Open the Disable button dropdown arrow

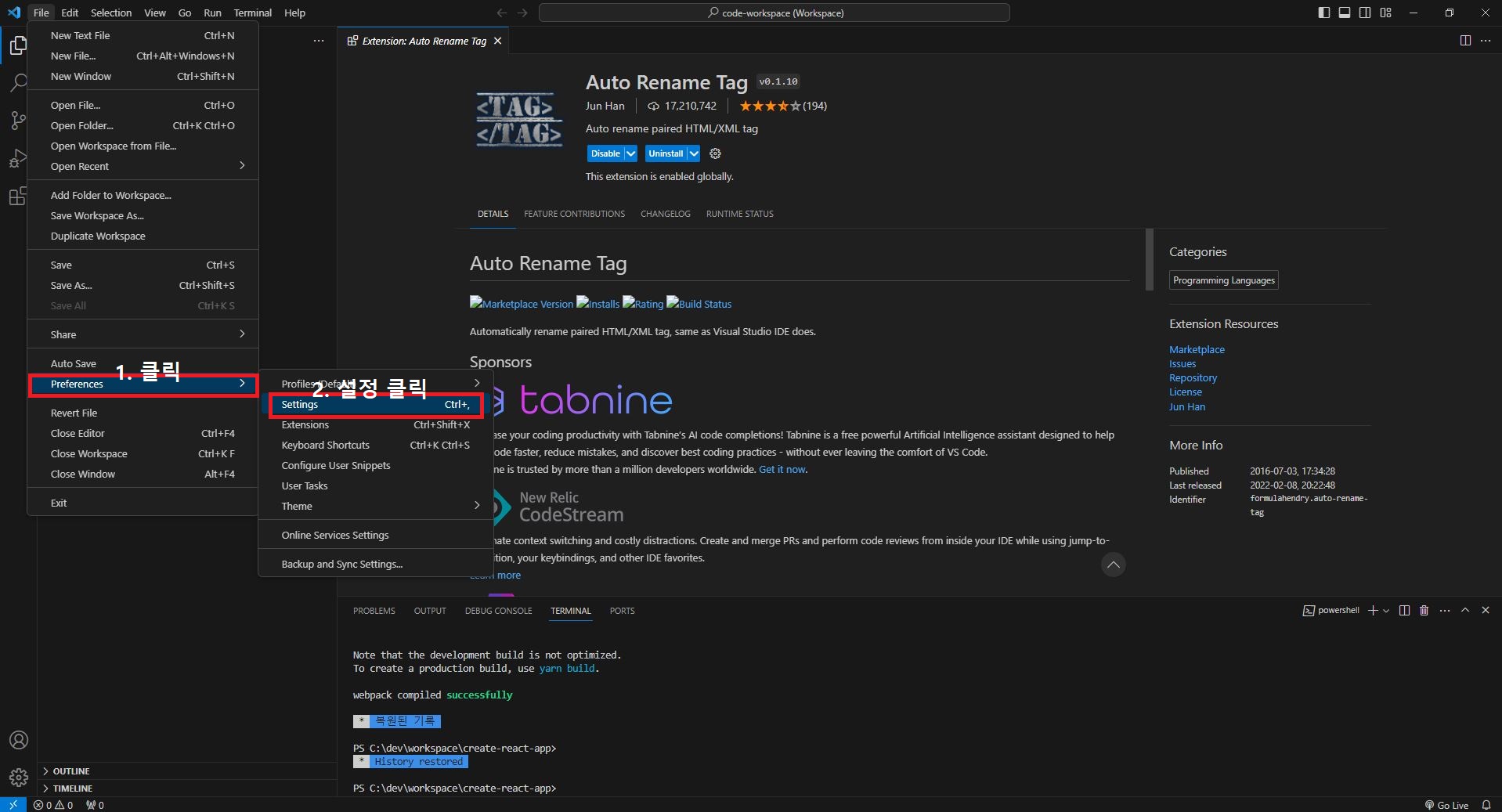pyautogui.click(x=630, y=153)
